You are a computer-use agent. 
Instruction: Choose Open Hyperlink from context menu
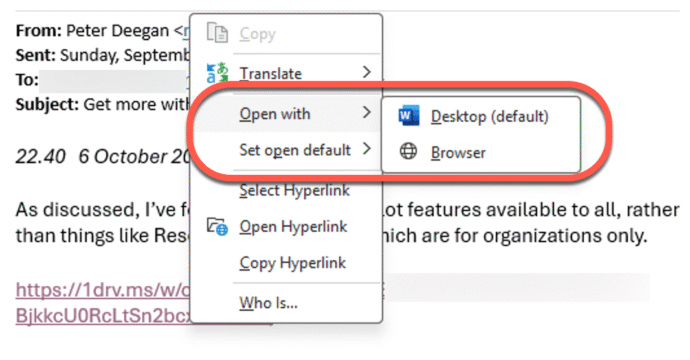pyautogui.click(x=286, y=227)
